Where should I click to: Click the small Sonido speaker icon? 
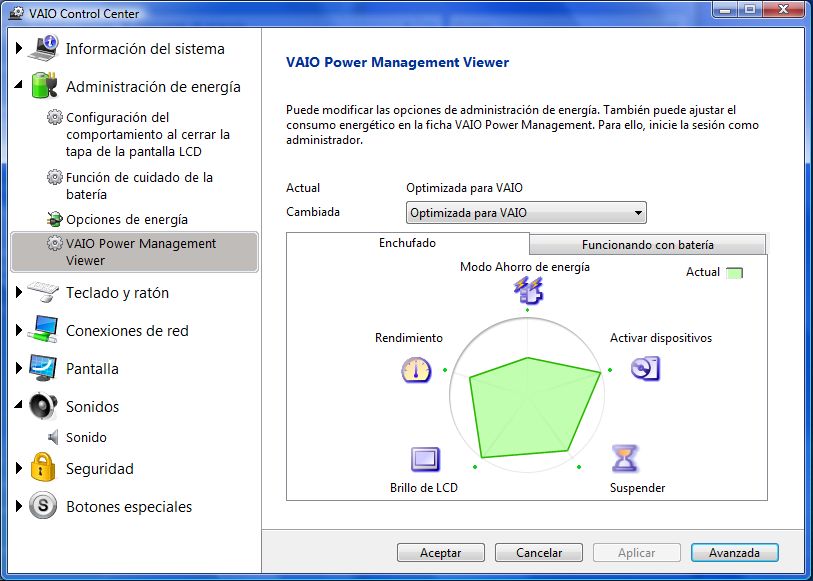click(x=53, y=437)
